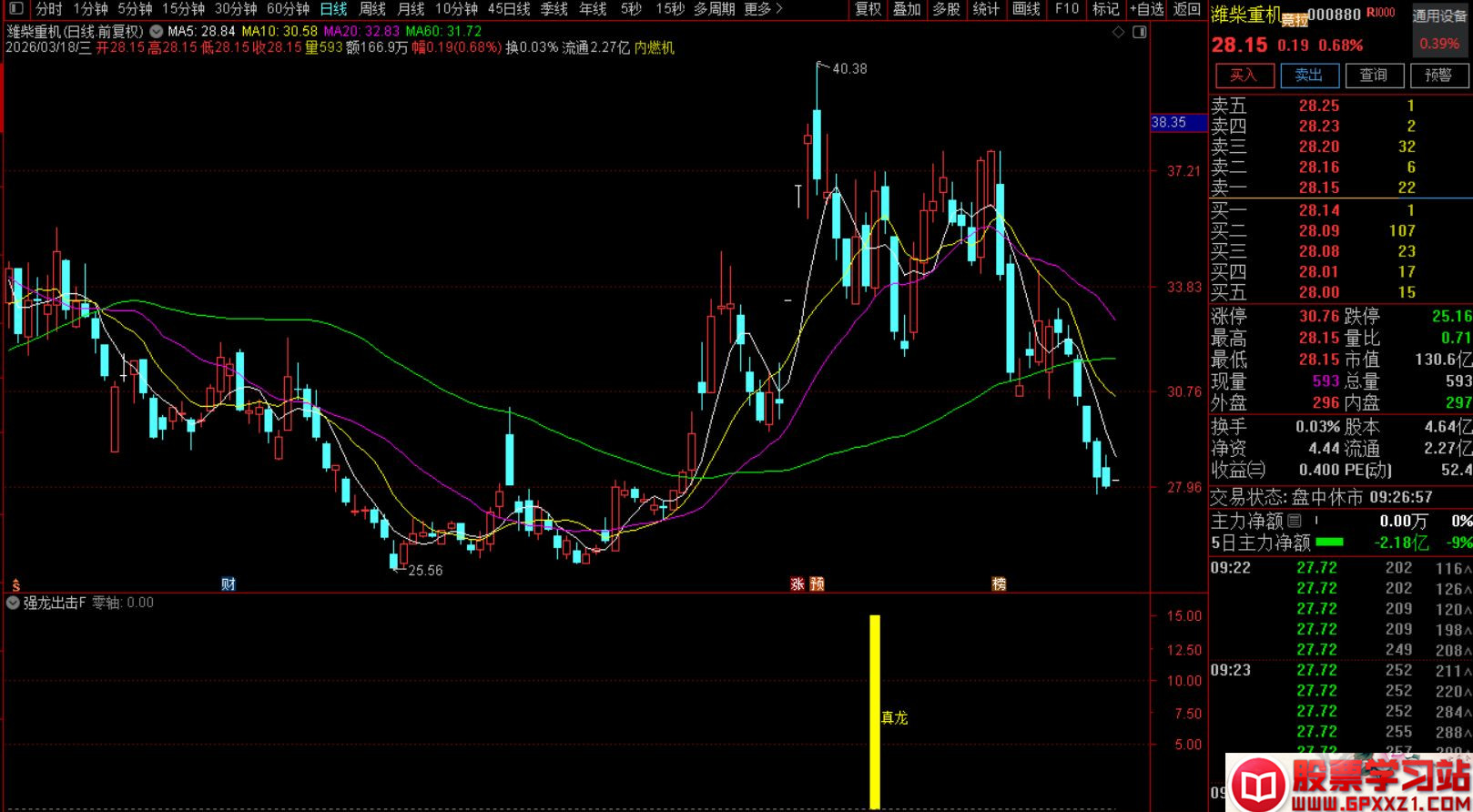1473x812 pixels.
Task: Click the 内燃机 sector link
Action: tap(655, 47)
